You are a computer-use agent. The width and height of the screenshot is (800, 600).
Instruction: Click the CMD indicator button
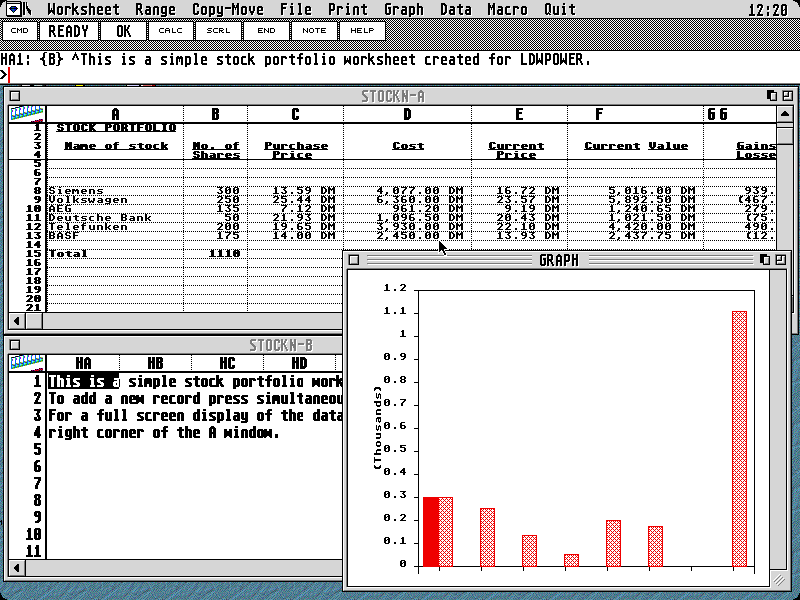coord(19,31)
